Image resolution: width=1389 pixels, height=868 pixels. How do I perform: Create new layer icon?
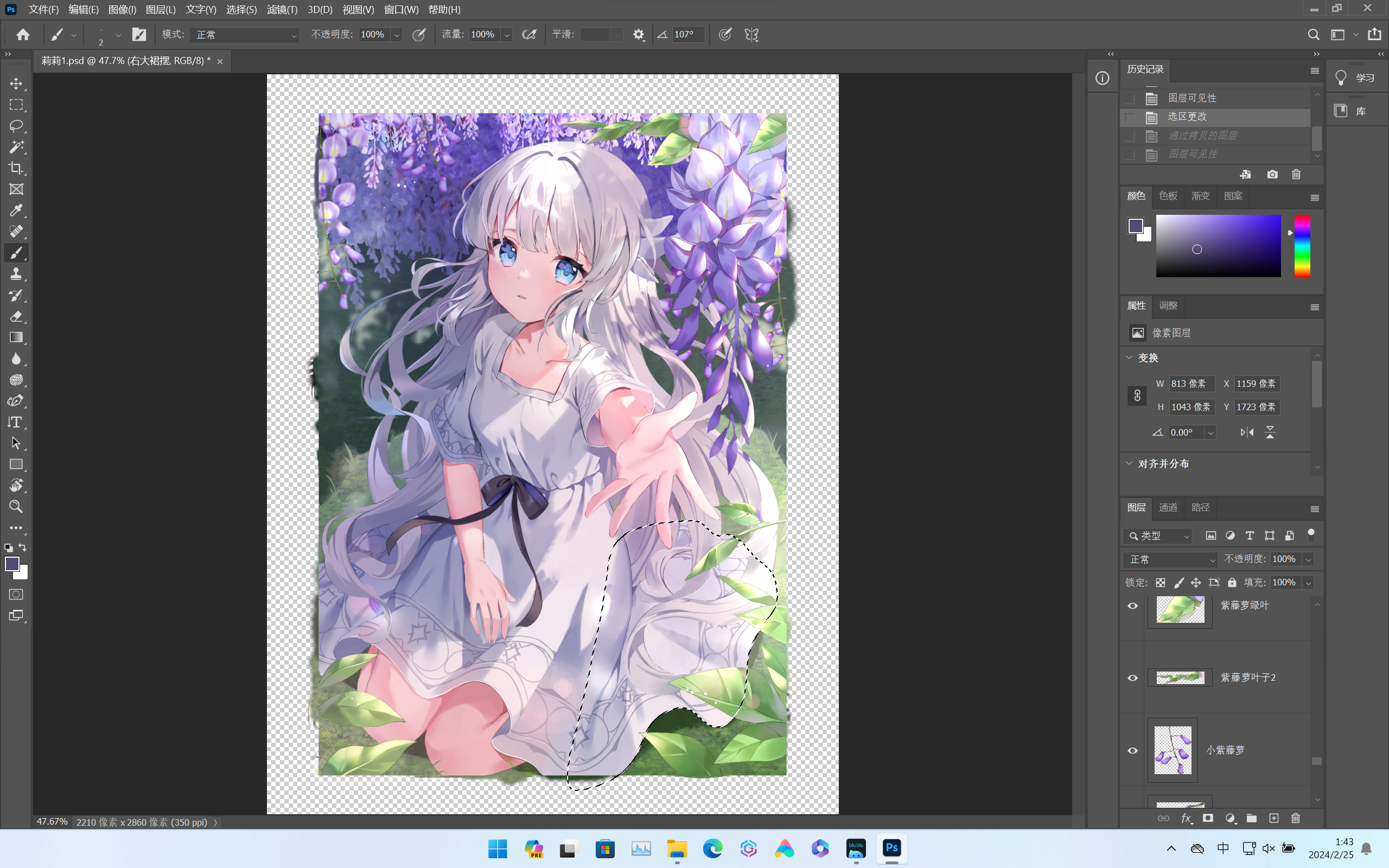1273,818
